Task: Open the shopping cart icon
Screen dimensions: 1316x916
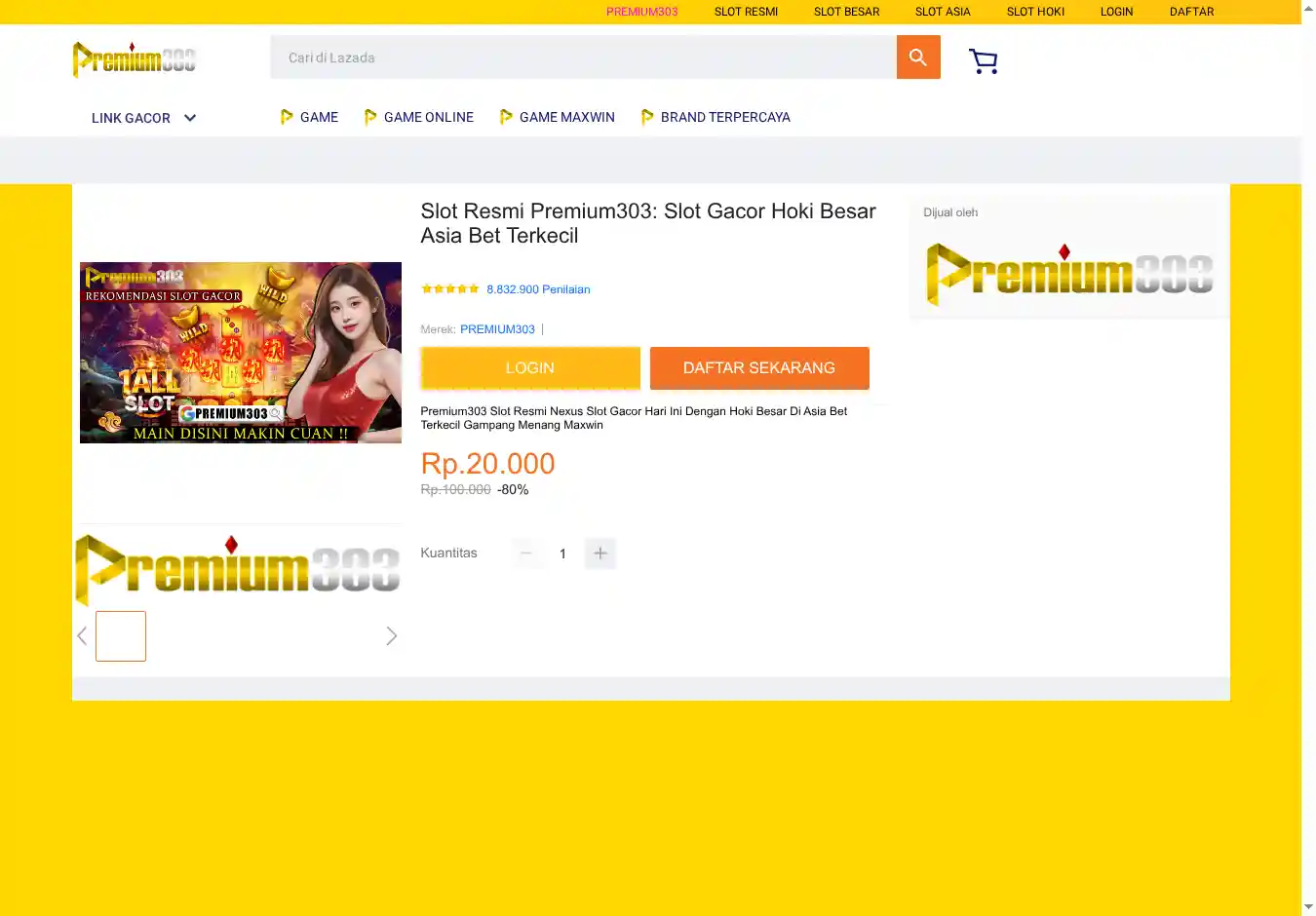Action: point(983,61)
